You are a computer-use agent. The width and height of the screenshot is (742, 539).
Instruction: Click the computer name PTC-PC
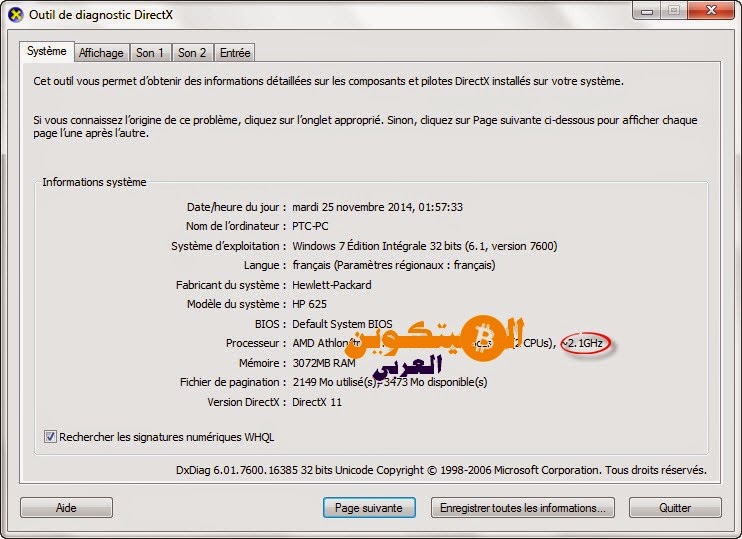point(310,226)
